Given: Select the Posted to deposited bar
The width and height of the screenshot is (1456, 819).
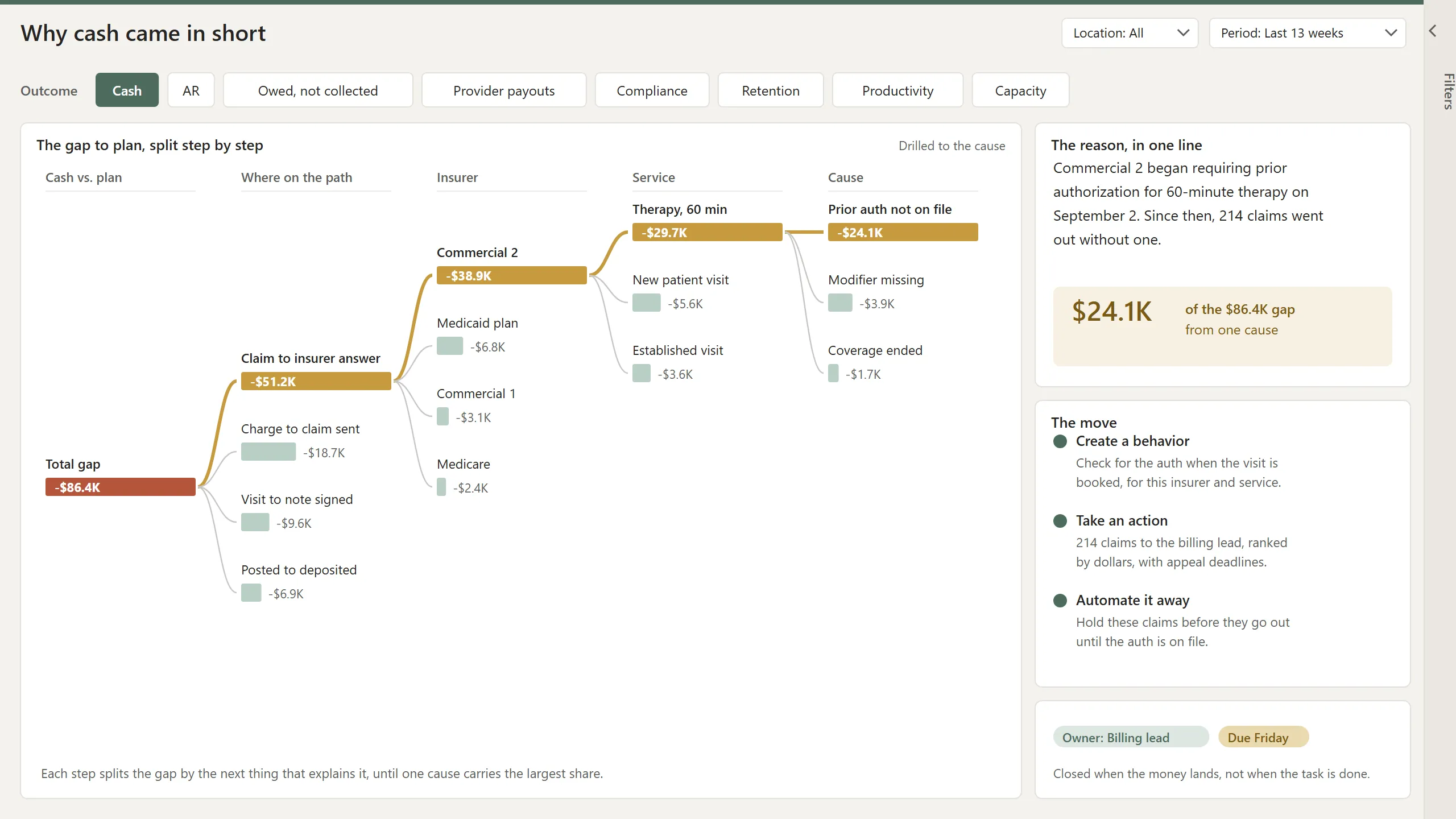Looking at the screenshot, I should coord(251,593).
